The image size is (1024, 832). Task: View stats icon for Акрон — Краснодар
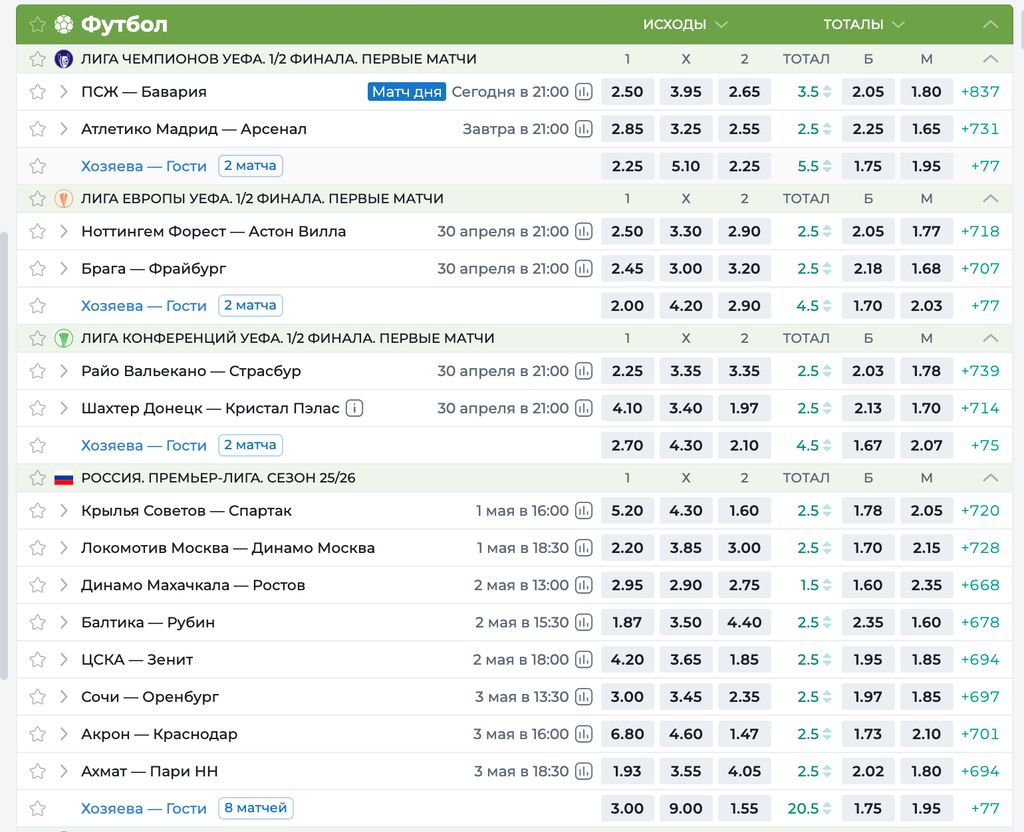[x=584, y=735]
